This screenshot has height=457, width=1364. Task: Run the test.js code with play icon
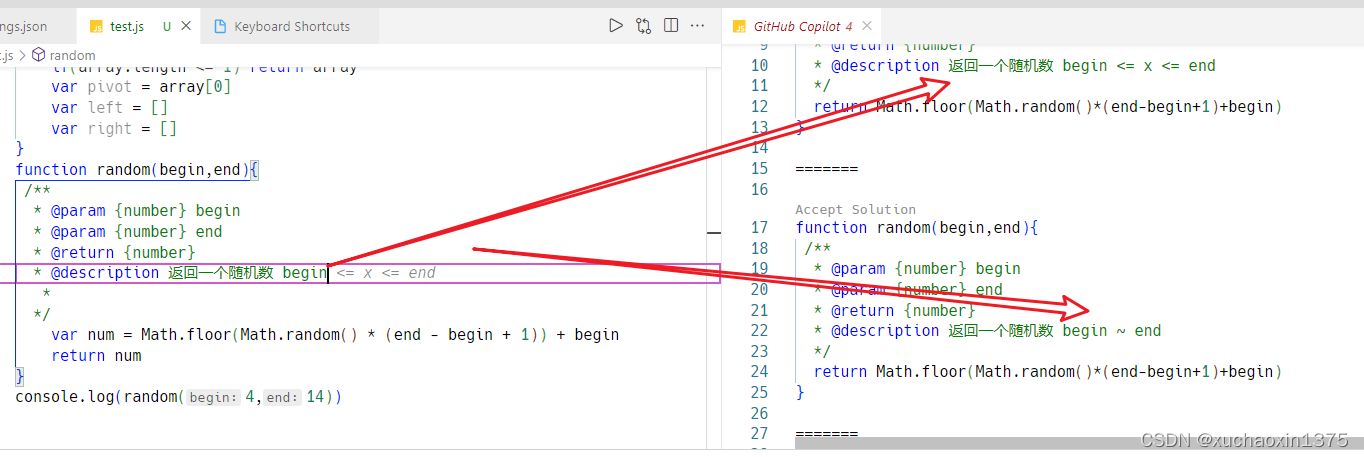(616, 26)
